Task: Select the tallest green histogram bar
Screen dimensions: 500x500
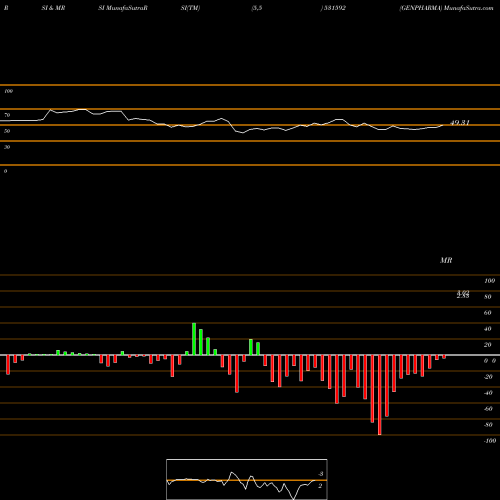Action: click(x=194, y=339)
